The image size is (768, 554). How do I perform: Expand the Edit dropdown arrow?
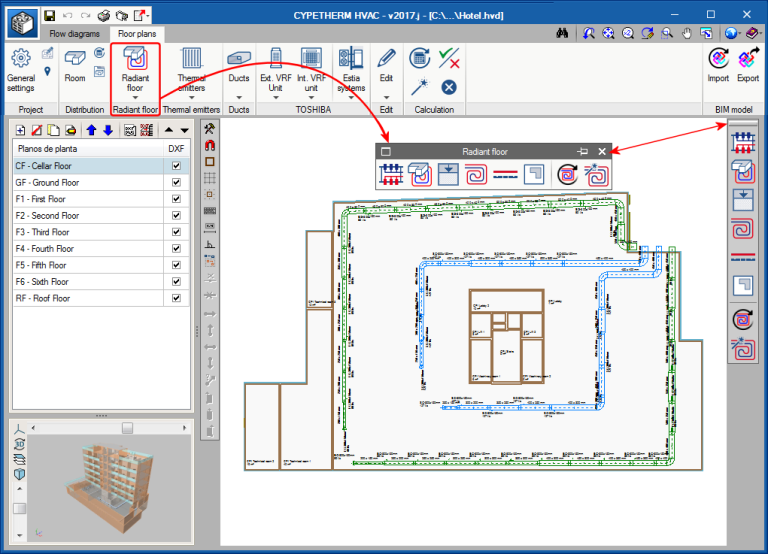(x=386, y=97)
